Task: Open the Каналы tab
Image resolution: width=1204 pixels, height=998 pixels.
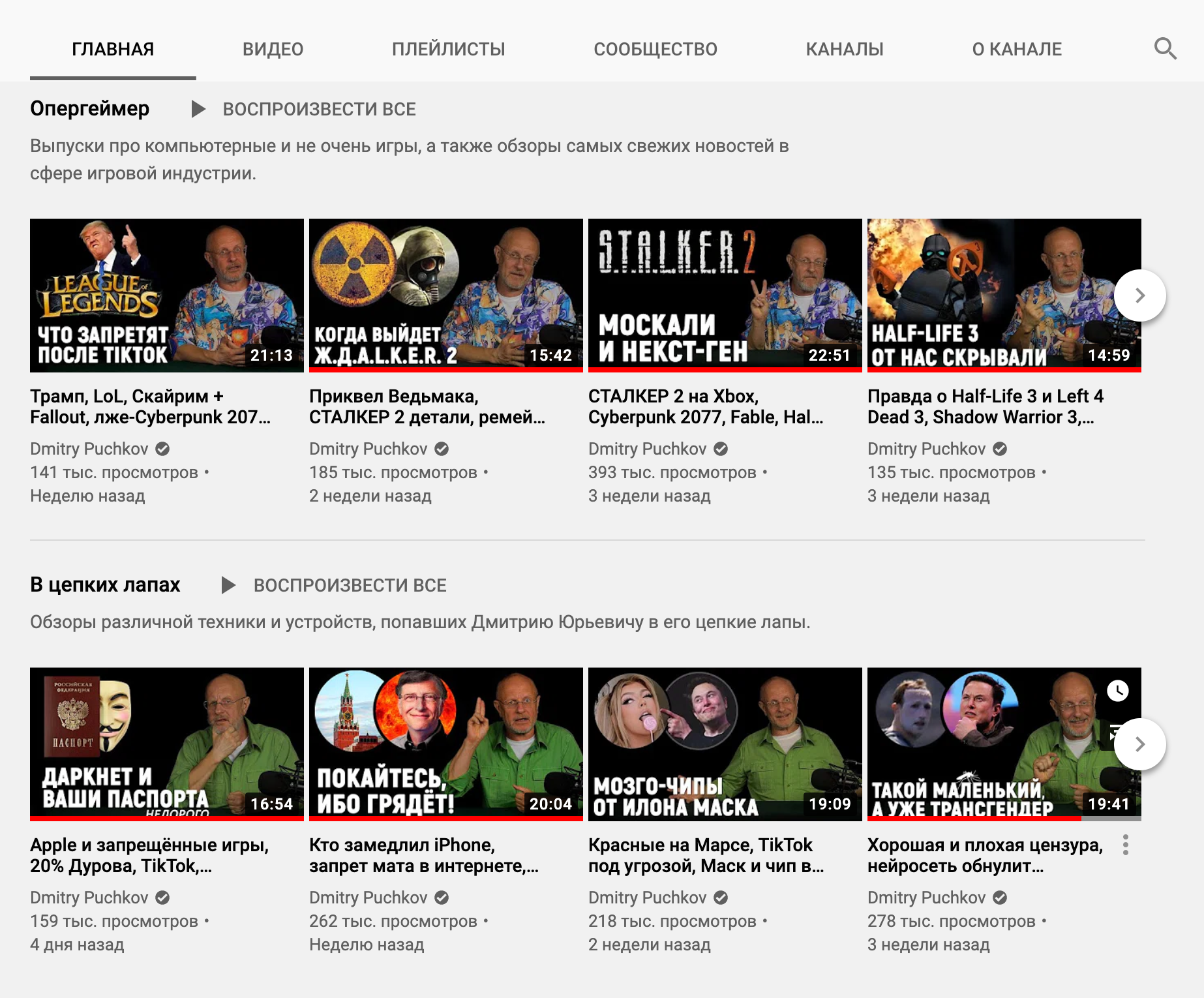Action: tap(845, 49)
